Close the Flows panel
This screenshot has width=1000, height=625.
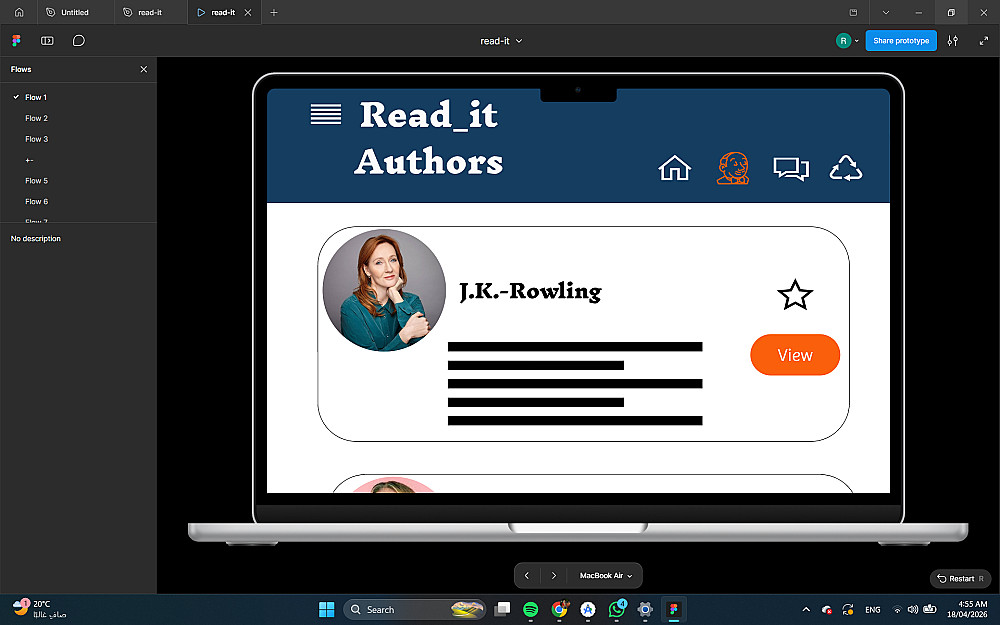coord(143,69)
